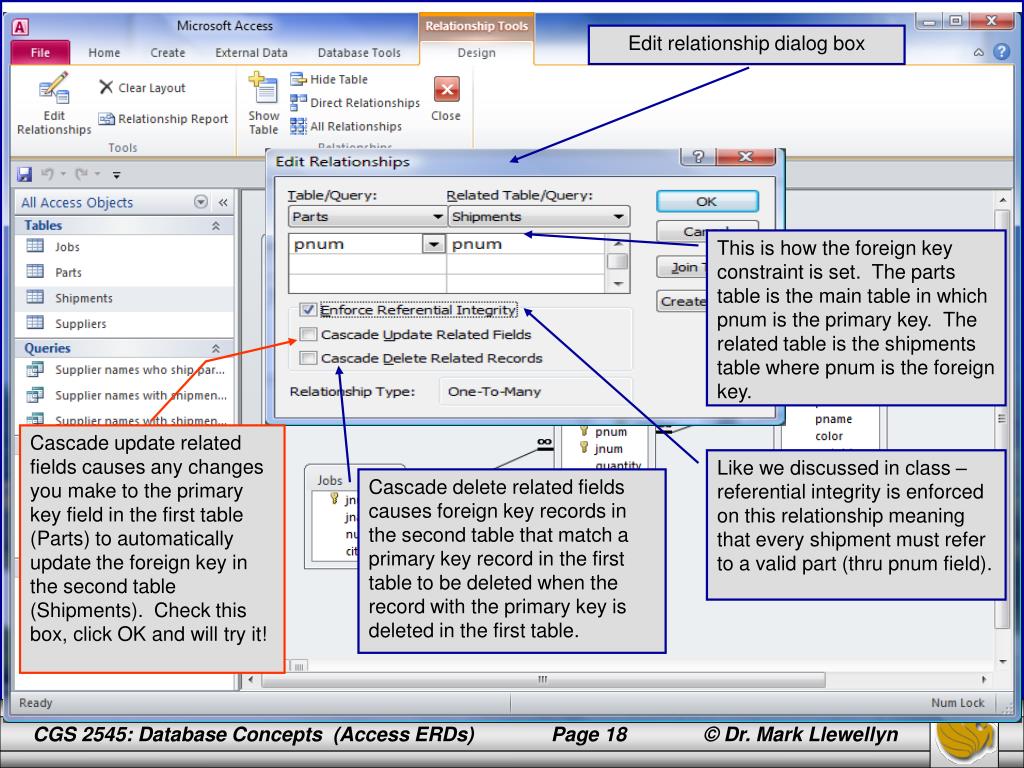Open the left pnum field dropdown arrow
Viewport: 1024px width, 768px height.
(433, 244)
